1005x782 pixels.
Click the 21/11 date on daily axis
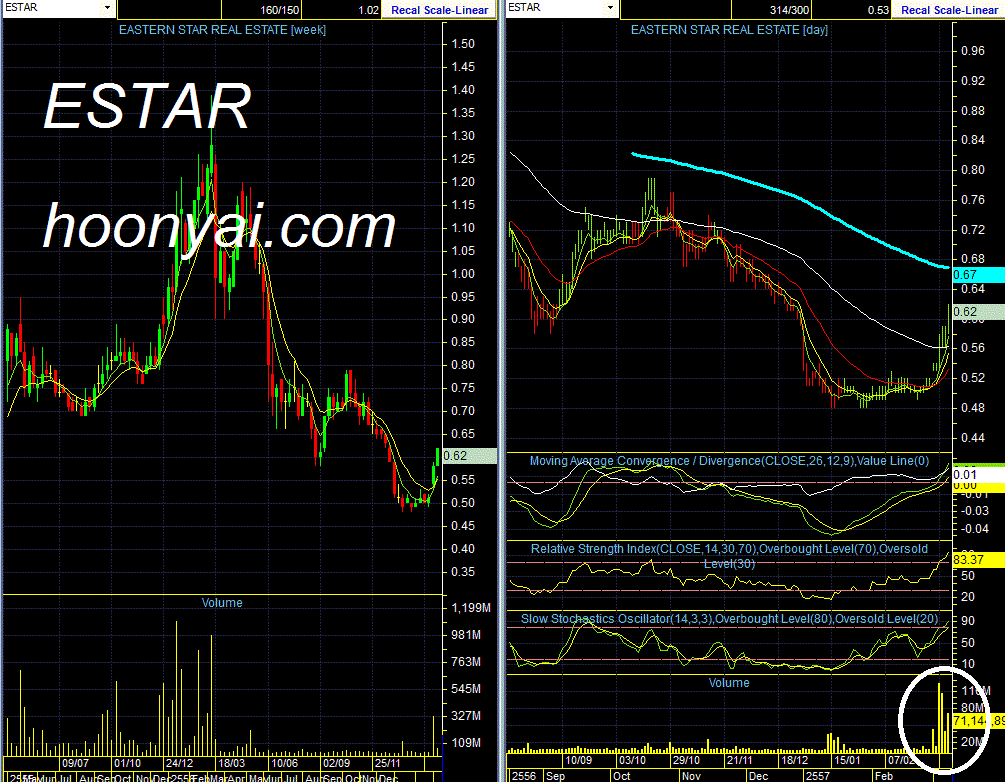click(x=740, y=760)
